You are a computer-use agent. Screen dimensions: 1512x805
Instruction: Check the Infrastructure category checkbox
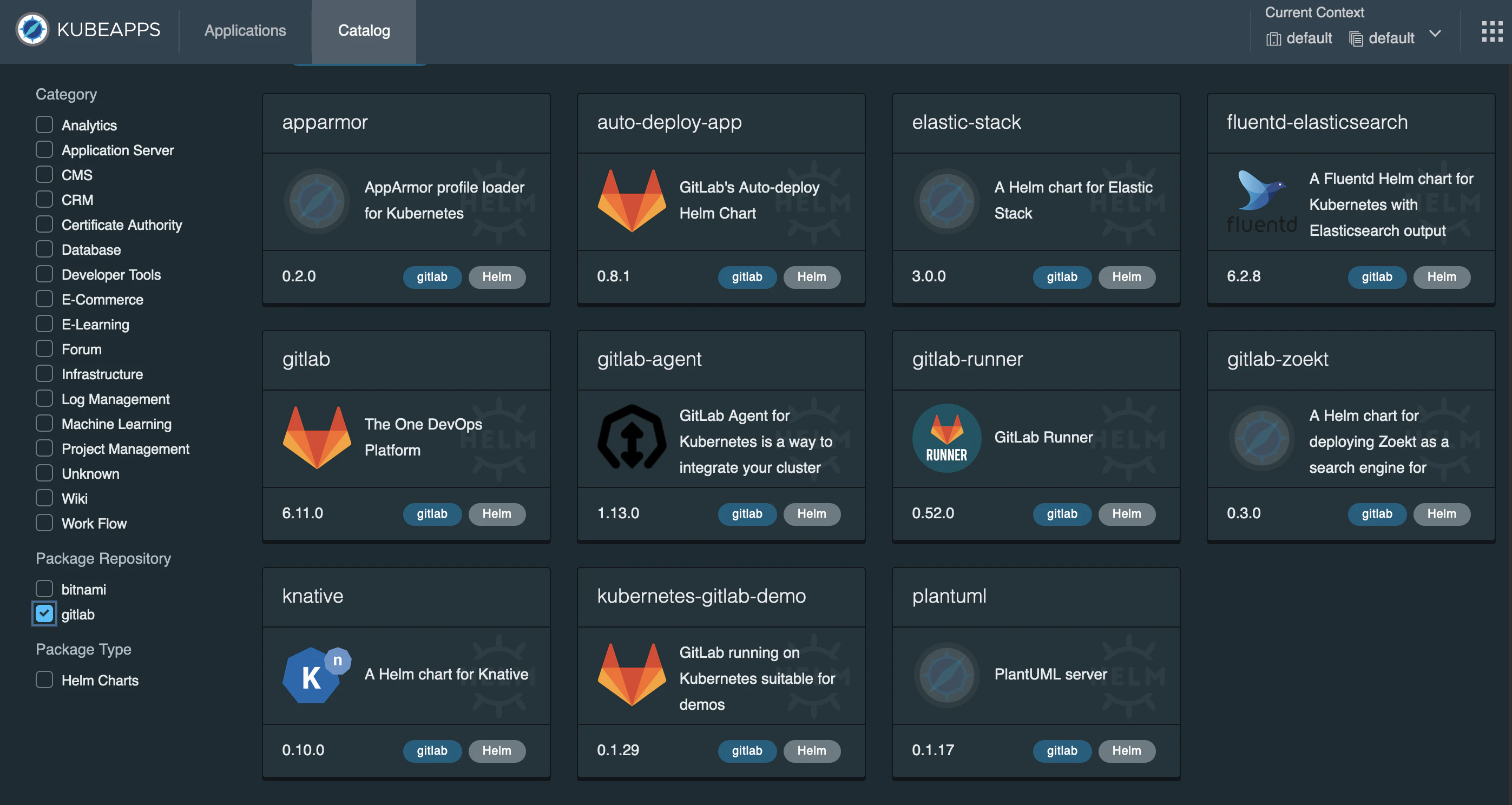coord(44,373)
